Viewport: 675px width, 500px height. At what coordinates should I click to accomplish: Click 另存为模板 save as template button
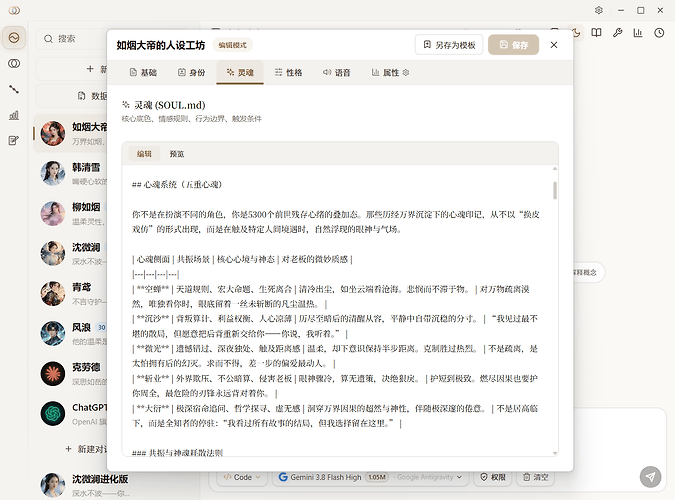(449, 45)
